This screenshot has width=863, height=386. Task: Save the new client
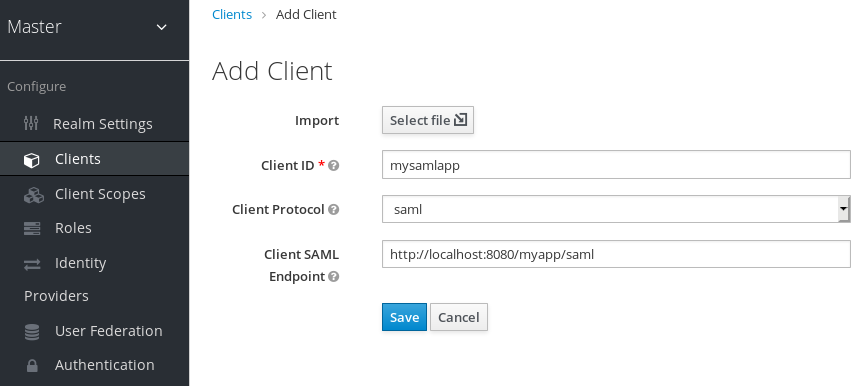(404, 317)
